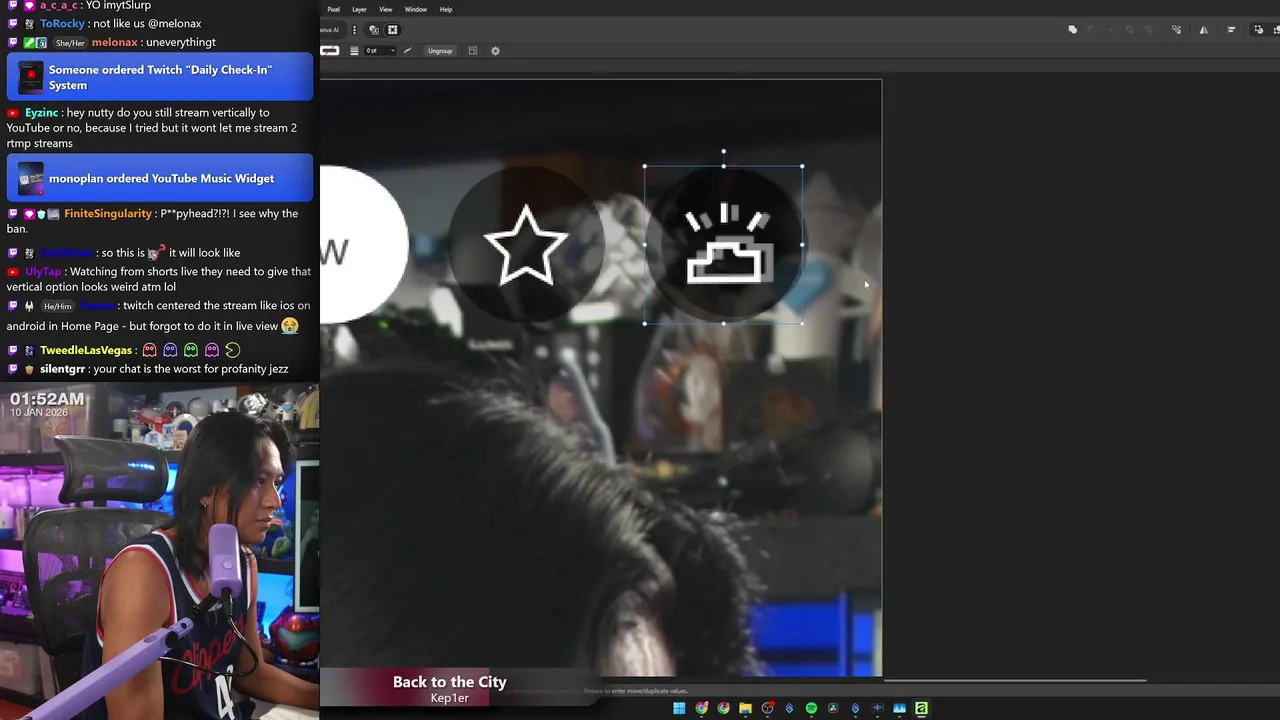
Task: Open the View menu
Action: (x=385, y=10)
